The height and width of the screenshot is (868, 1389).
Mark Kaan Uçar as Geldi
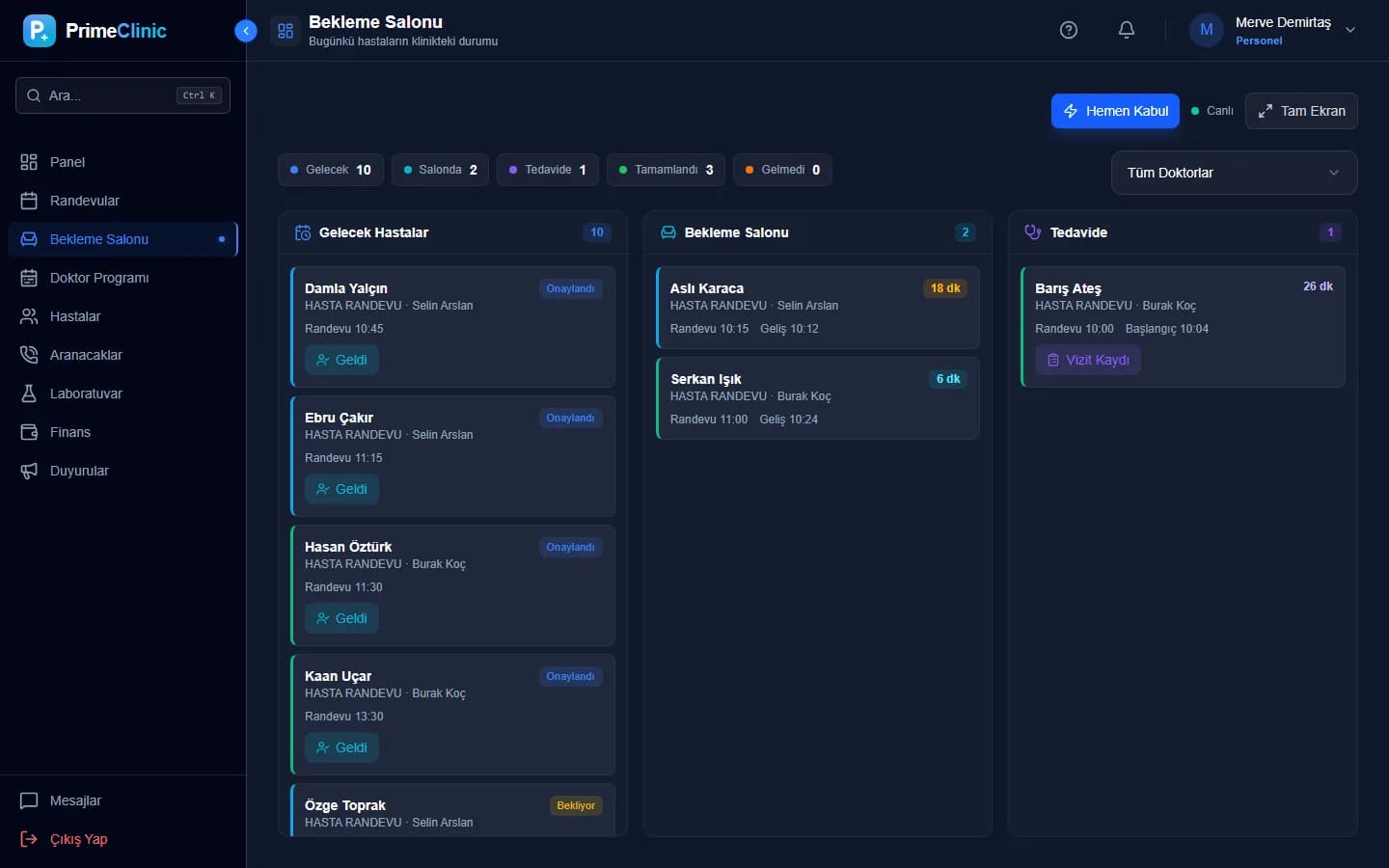coord(341,747)
